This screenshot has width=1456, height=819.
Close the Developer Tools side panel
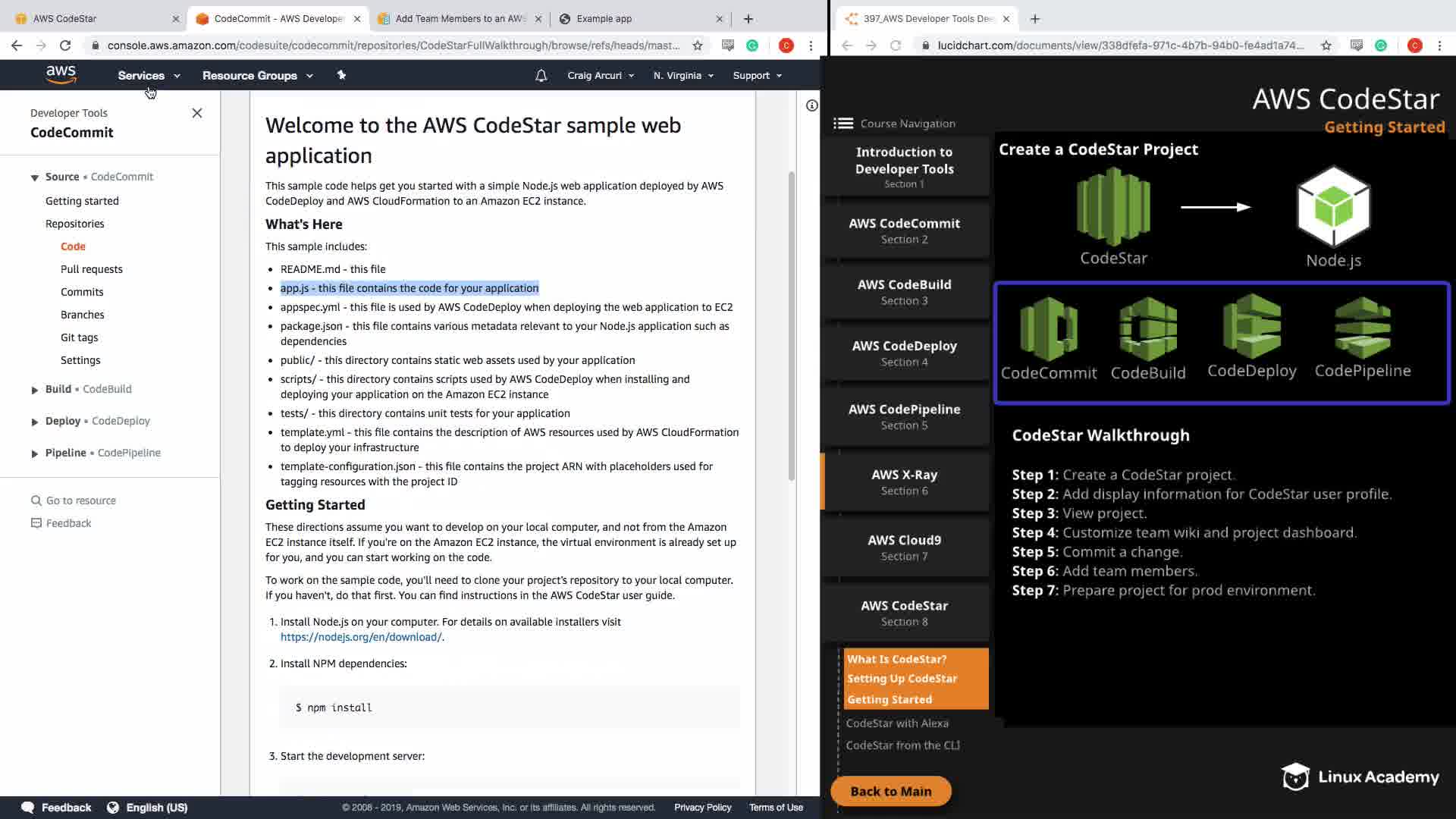197,113
